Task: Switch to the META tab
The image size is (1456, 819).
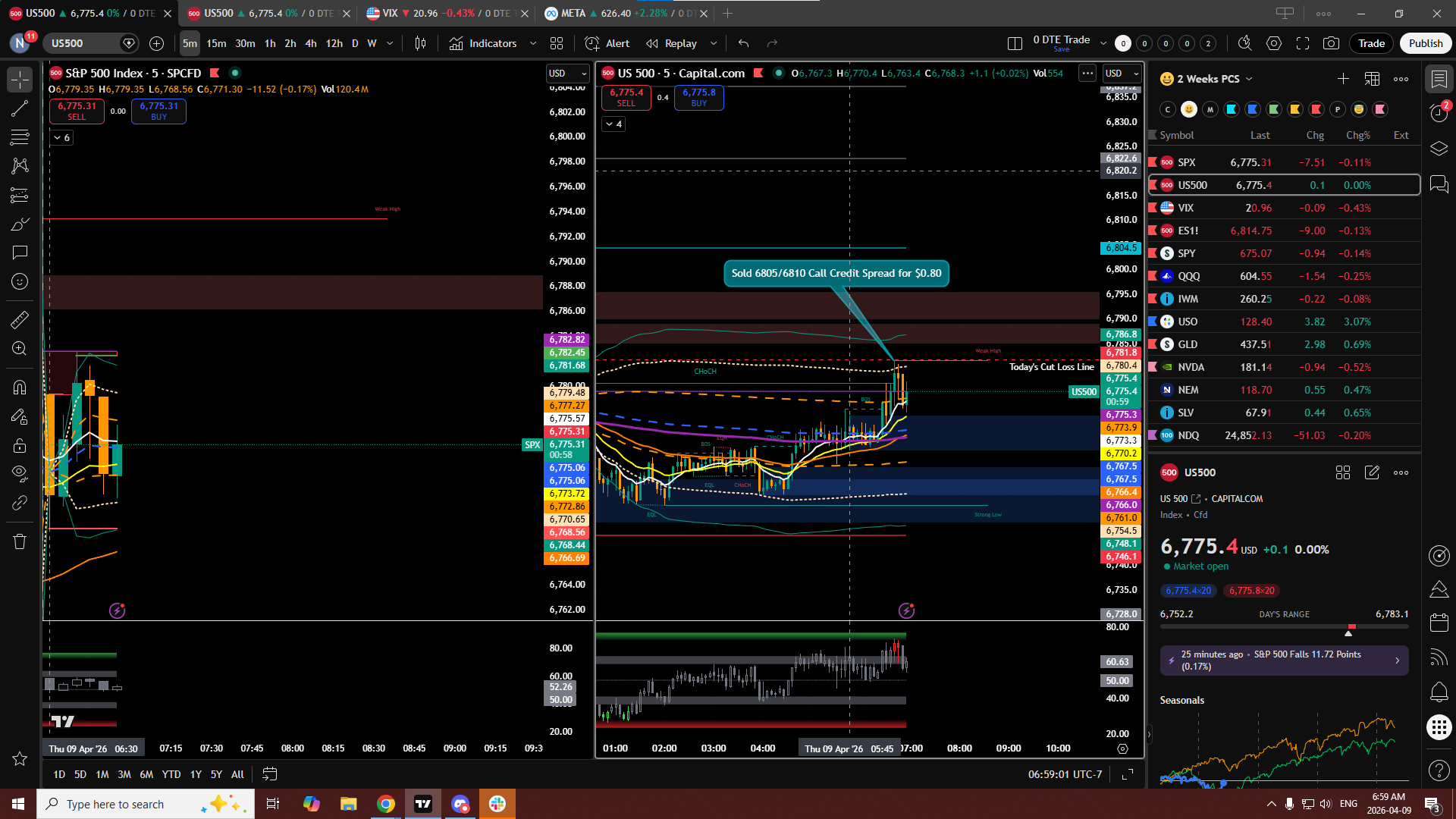Action: pos(573,13)
